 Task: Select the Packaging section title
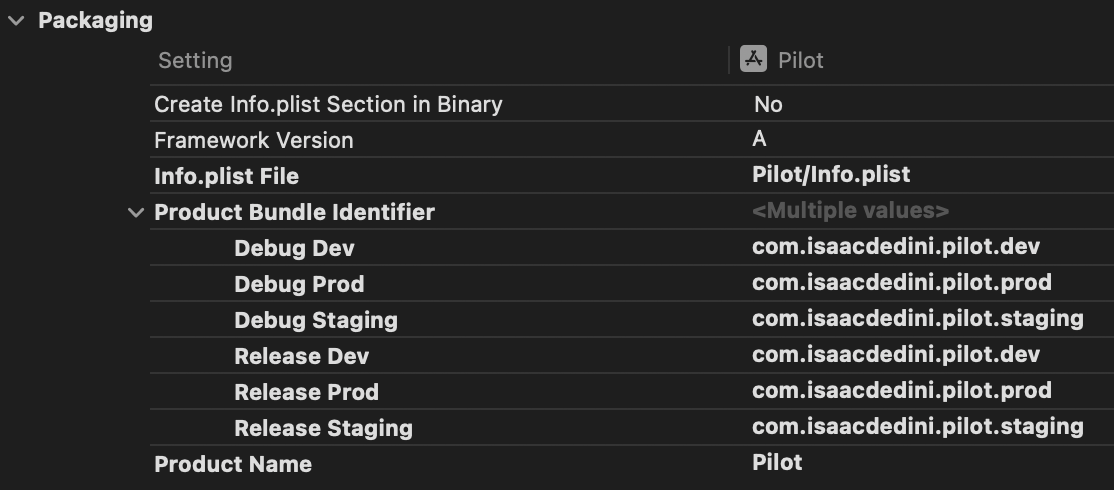point(95,20)
